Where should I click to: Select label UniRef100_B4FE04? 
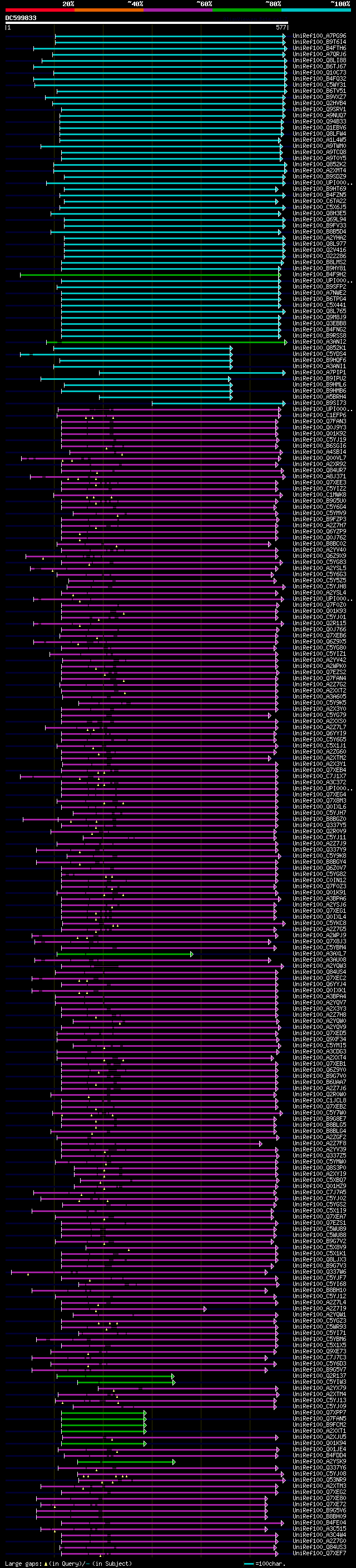click(319, 1522)
